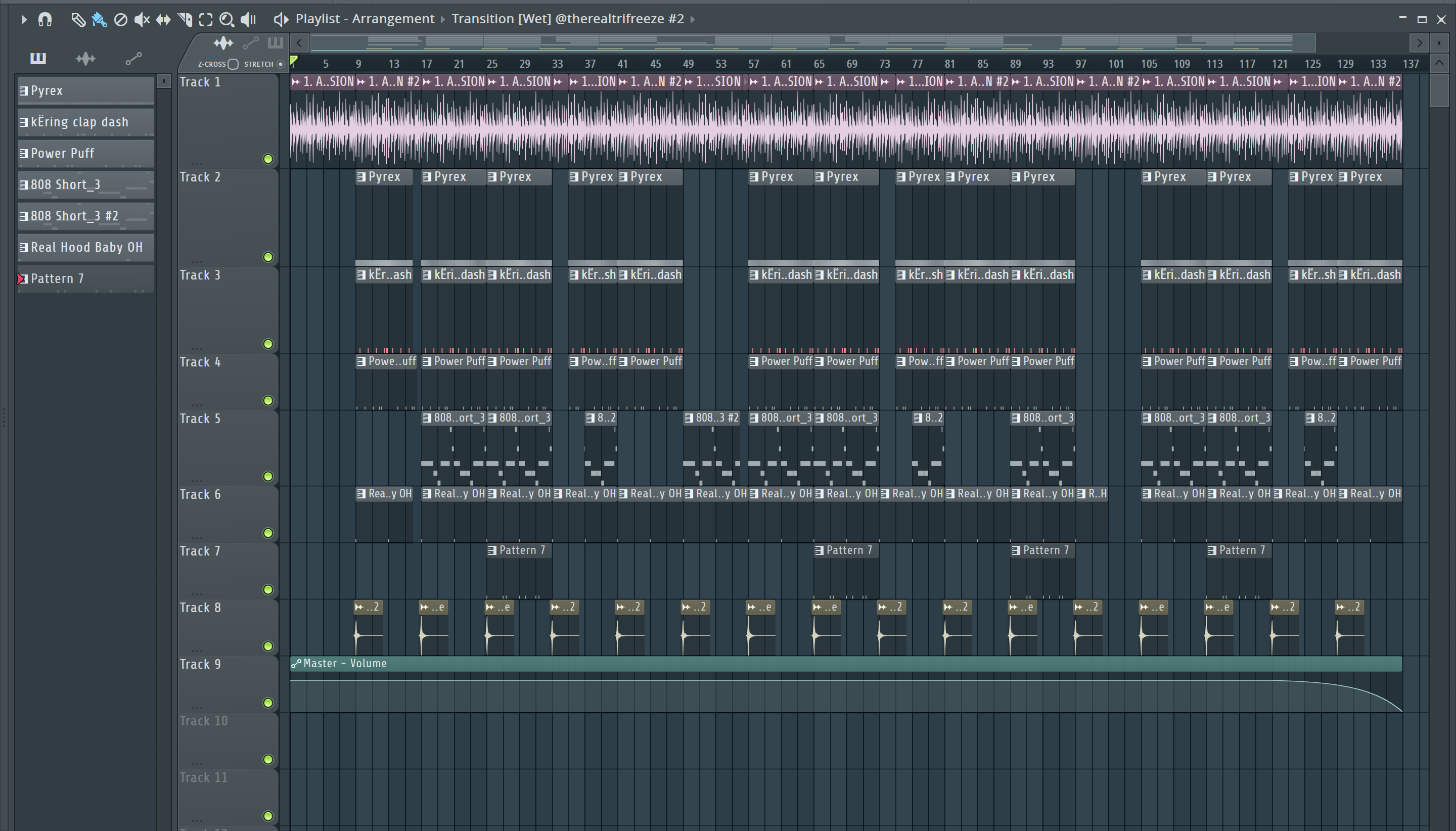
Task: Mute Track 3 with green light
Action: point(267,344)
